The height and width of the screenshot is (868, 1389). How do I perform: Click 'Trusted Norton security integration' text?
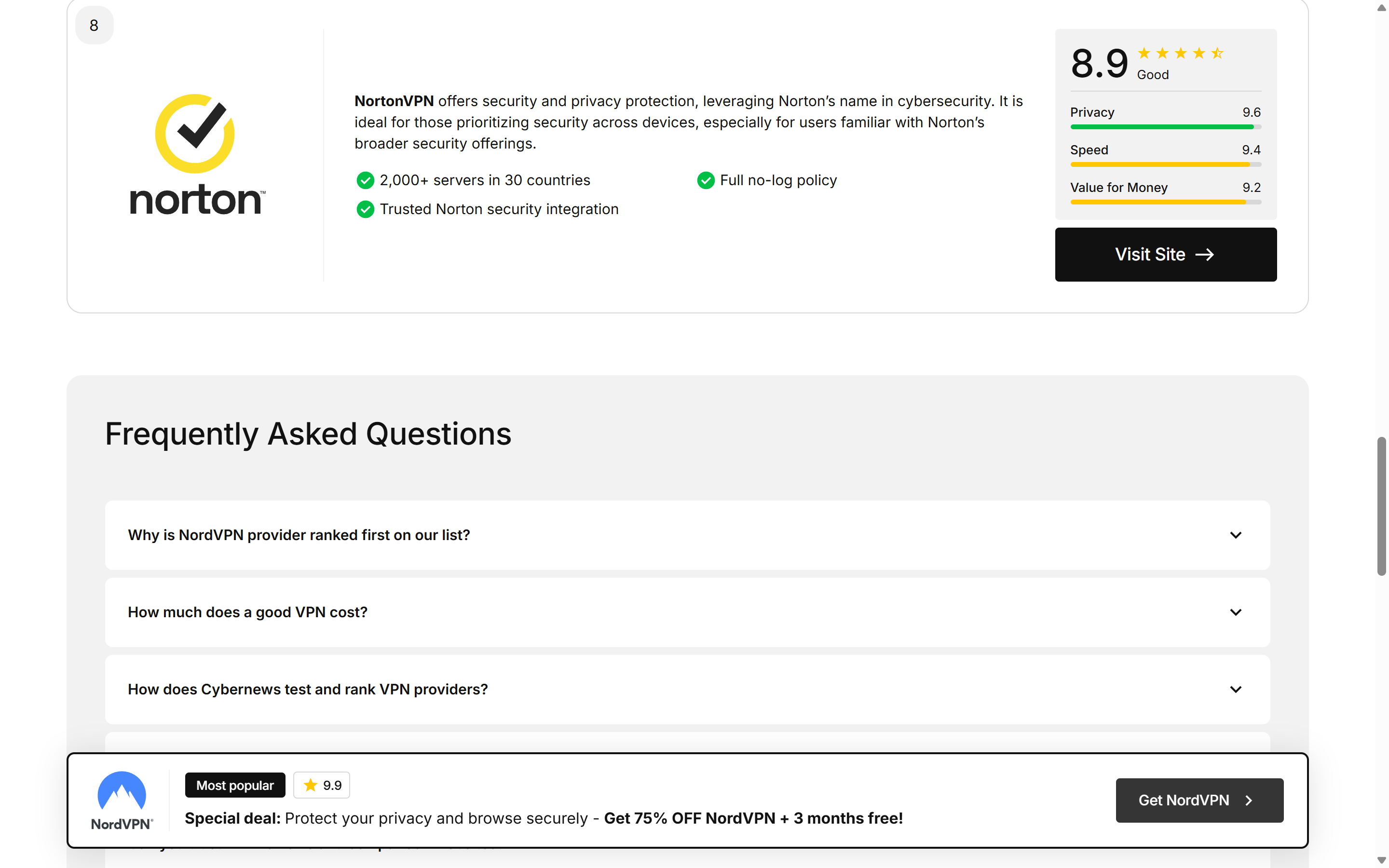click(499, 210)
